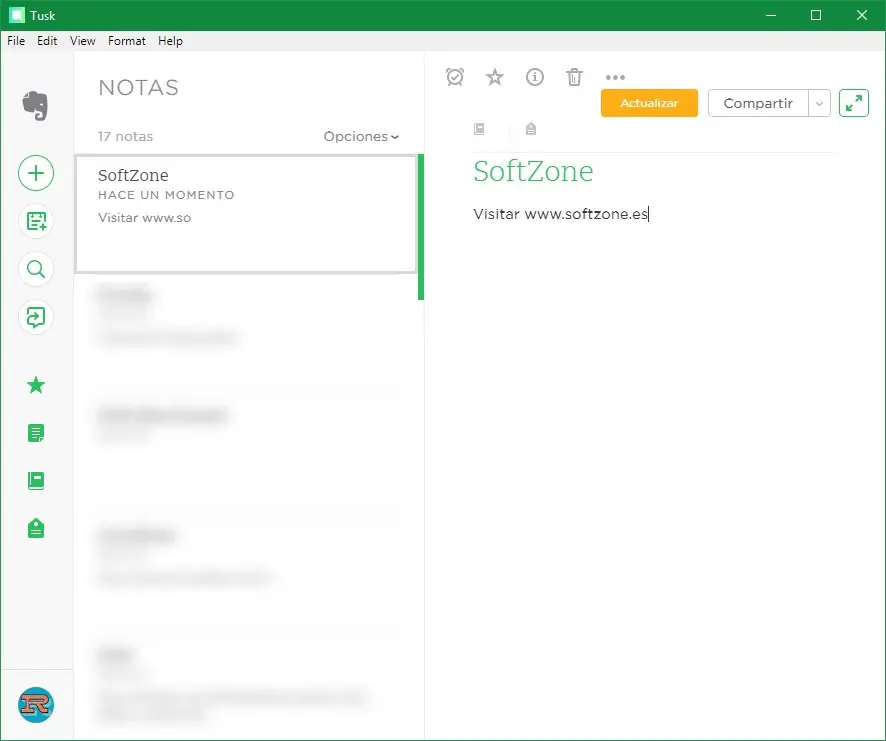
Task: Open the tags sidebar icon
Action: tap(36, 528)
